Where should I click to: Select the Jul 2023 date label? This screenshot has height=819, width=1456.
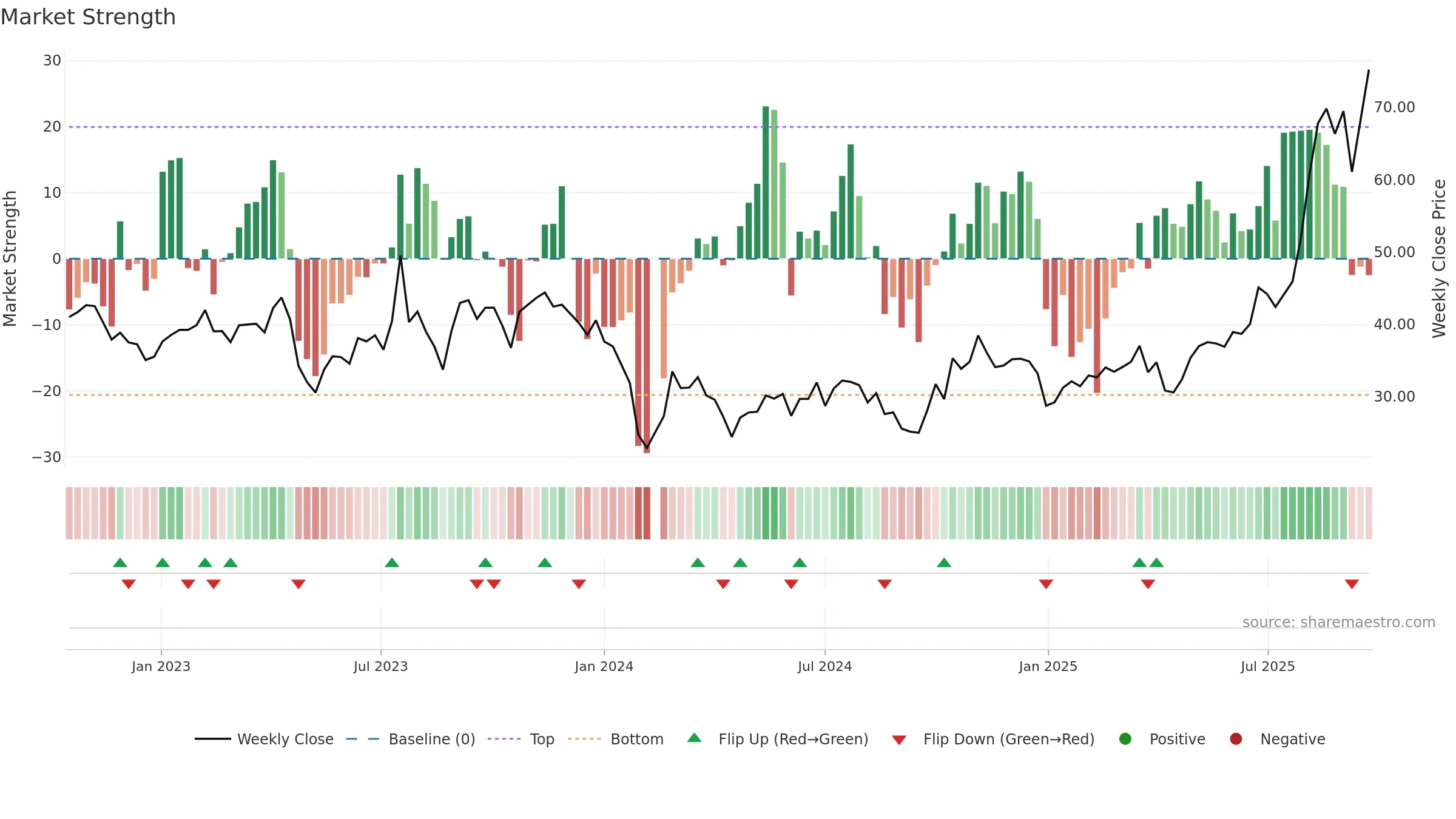(x=380, y=666)
